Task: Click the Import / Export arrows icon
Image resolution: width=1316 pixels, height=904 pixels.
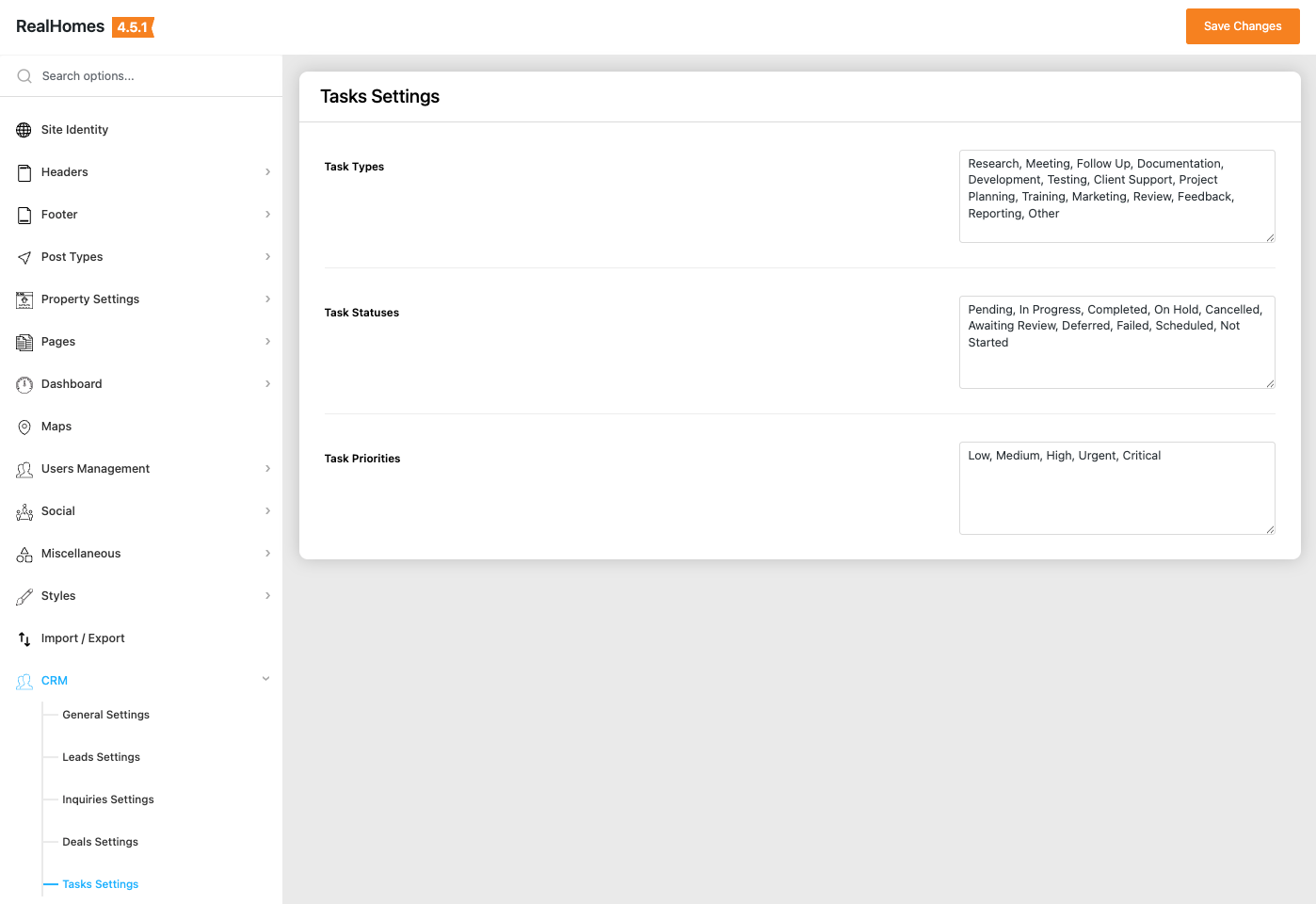Action: (x=24, y=638)
